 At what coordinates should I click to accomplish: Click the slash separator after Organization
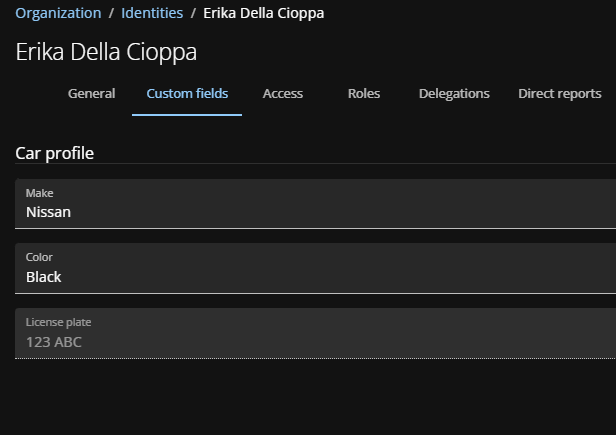click(x=112, y=13)
